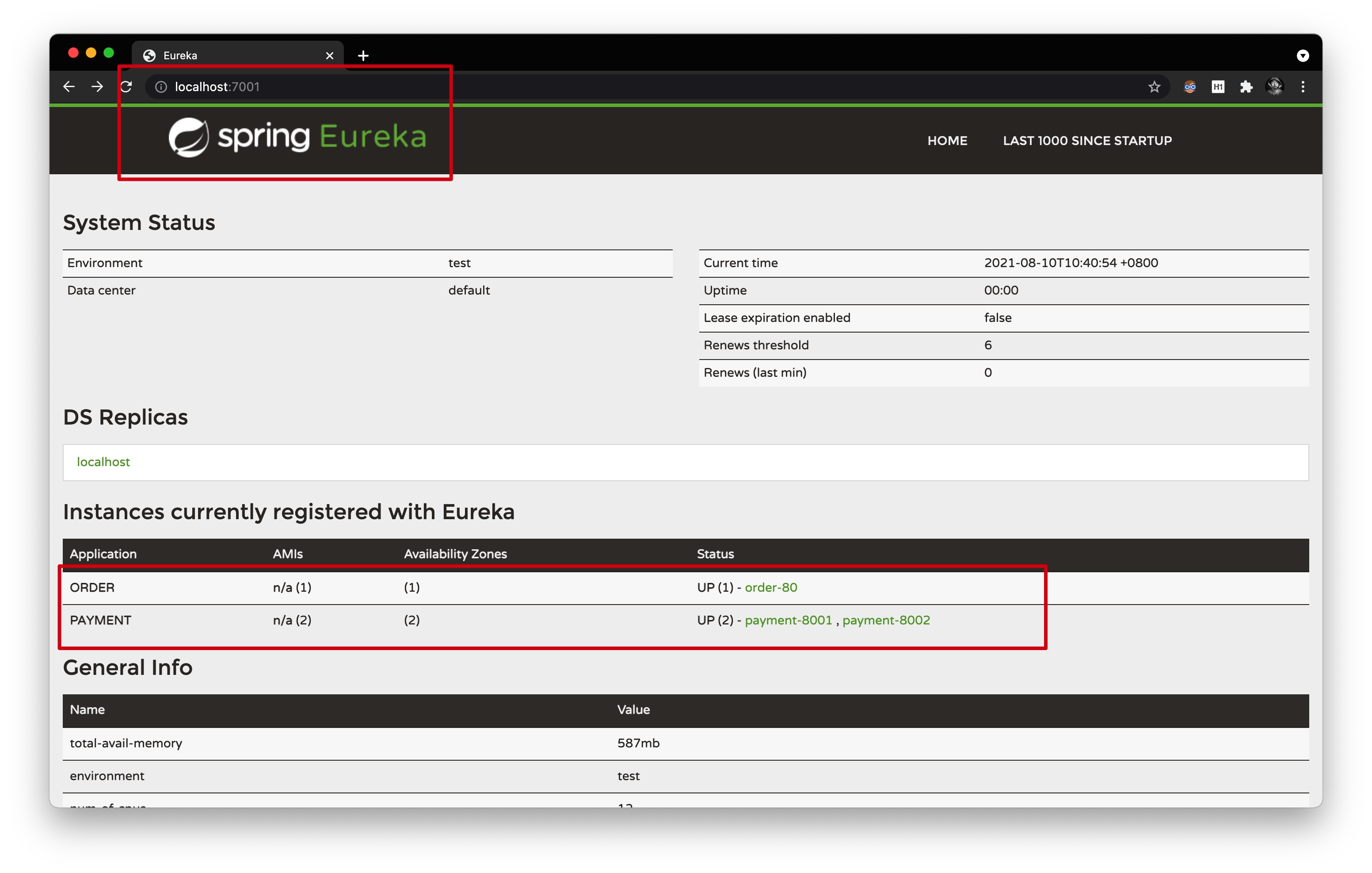This screenshot has width=1372, height=873.
Task: Click the General Info heading
Action: tap(128, 667)
